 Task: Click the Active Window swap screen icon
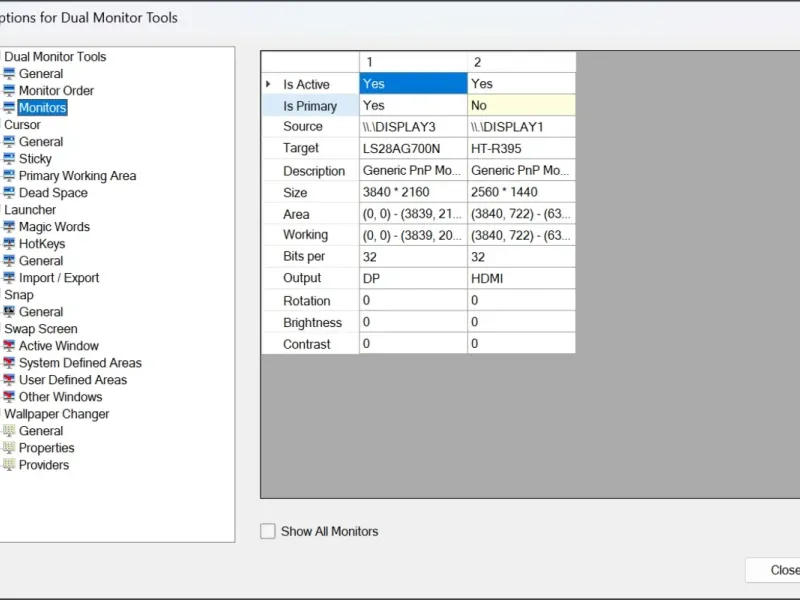pyautogui.click(x=9, y=345)
